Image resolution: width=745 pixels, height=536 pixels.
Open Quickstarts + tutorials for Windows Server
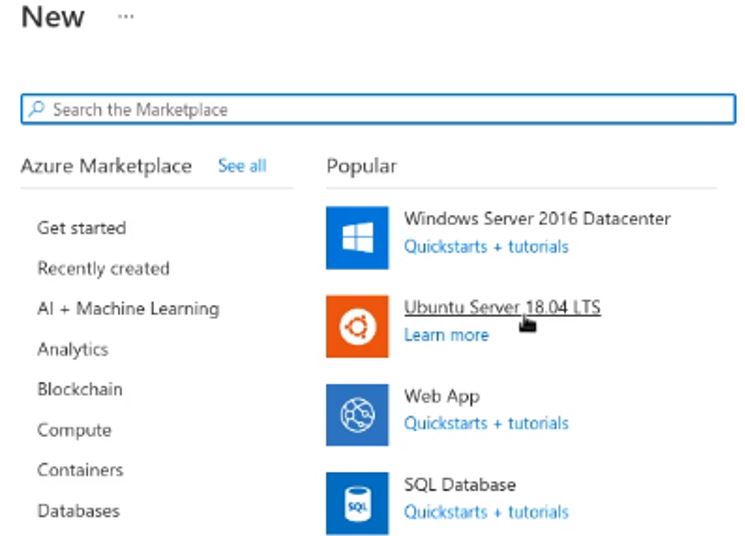point(486,247)
